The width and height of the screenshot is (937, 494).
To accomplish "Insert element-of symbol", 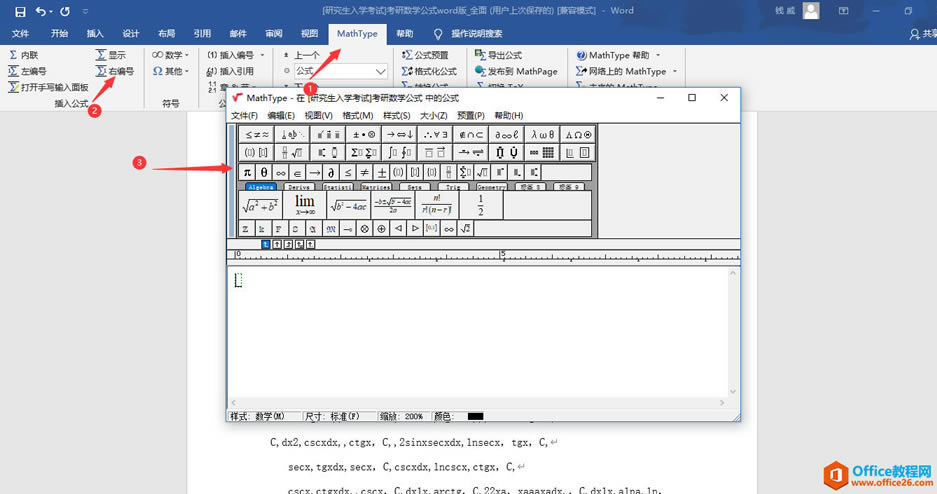I will pyautogui.click(x=297, y=173).
